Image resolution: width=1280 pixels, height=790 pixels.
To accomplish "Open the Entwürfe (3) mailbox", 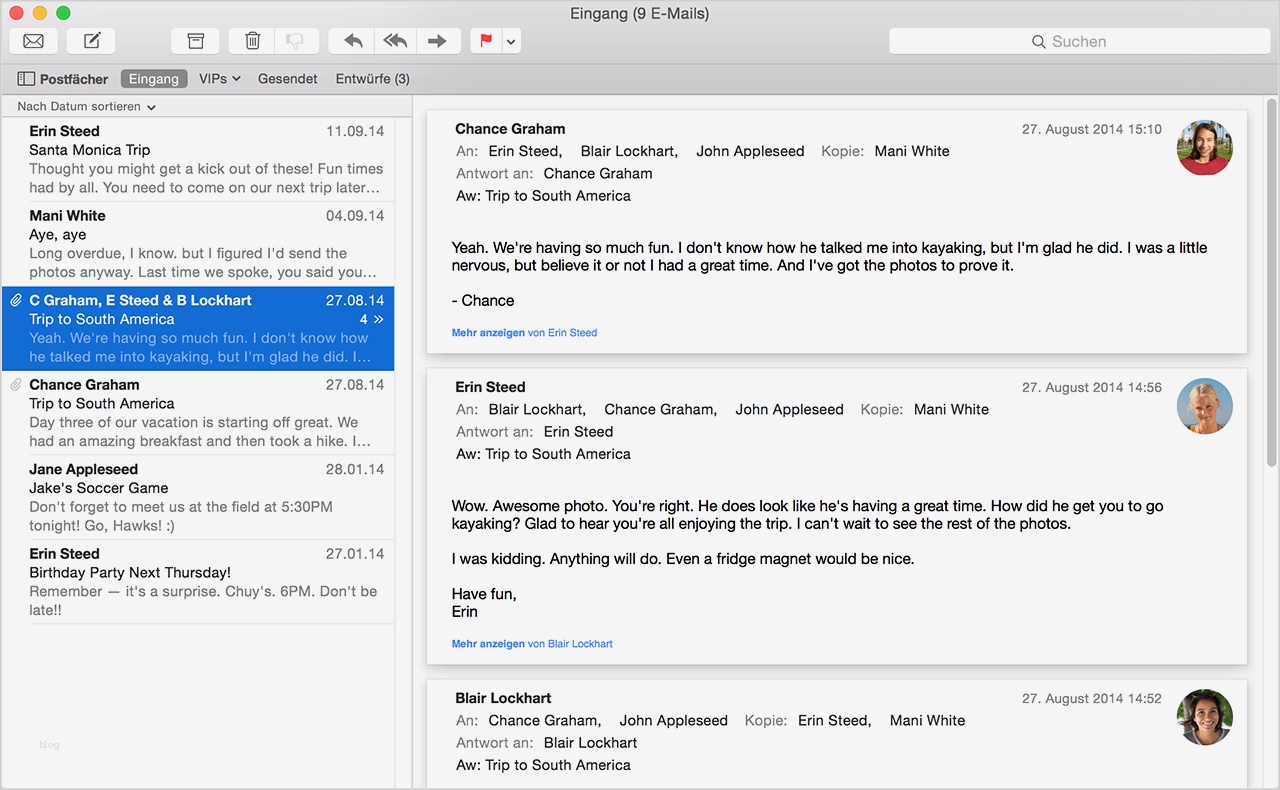I will tap(372, 79).
